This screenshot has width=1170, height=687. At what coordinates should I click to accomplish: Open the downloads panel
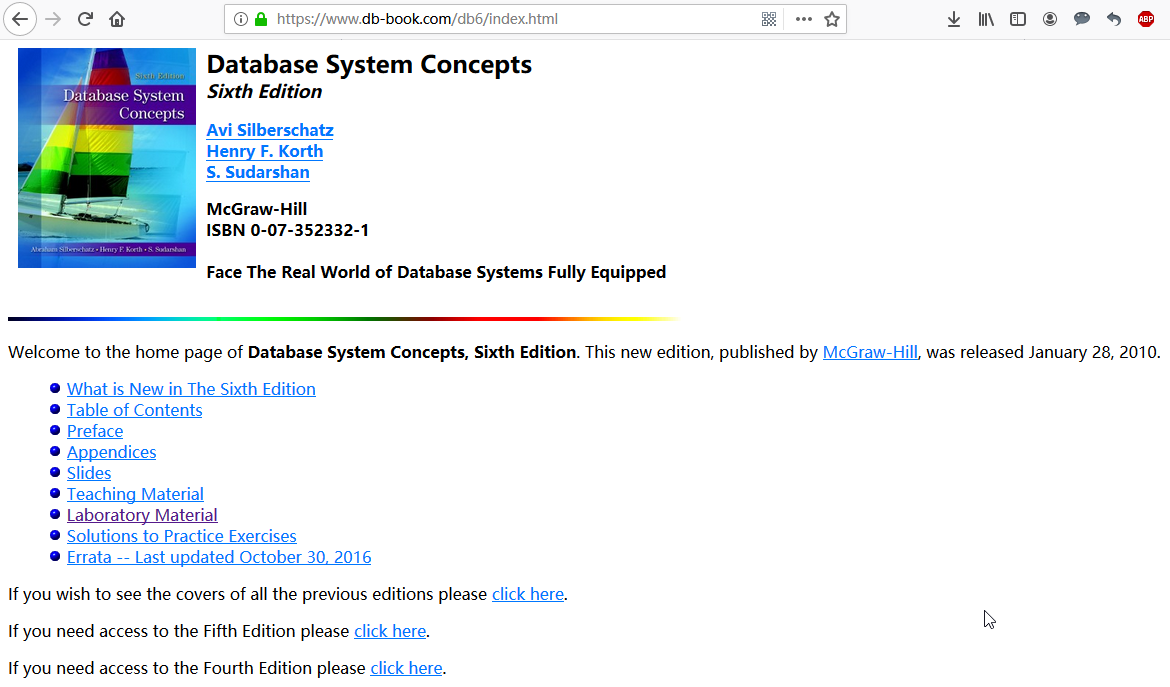[x=954, y=19]
